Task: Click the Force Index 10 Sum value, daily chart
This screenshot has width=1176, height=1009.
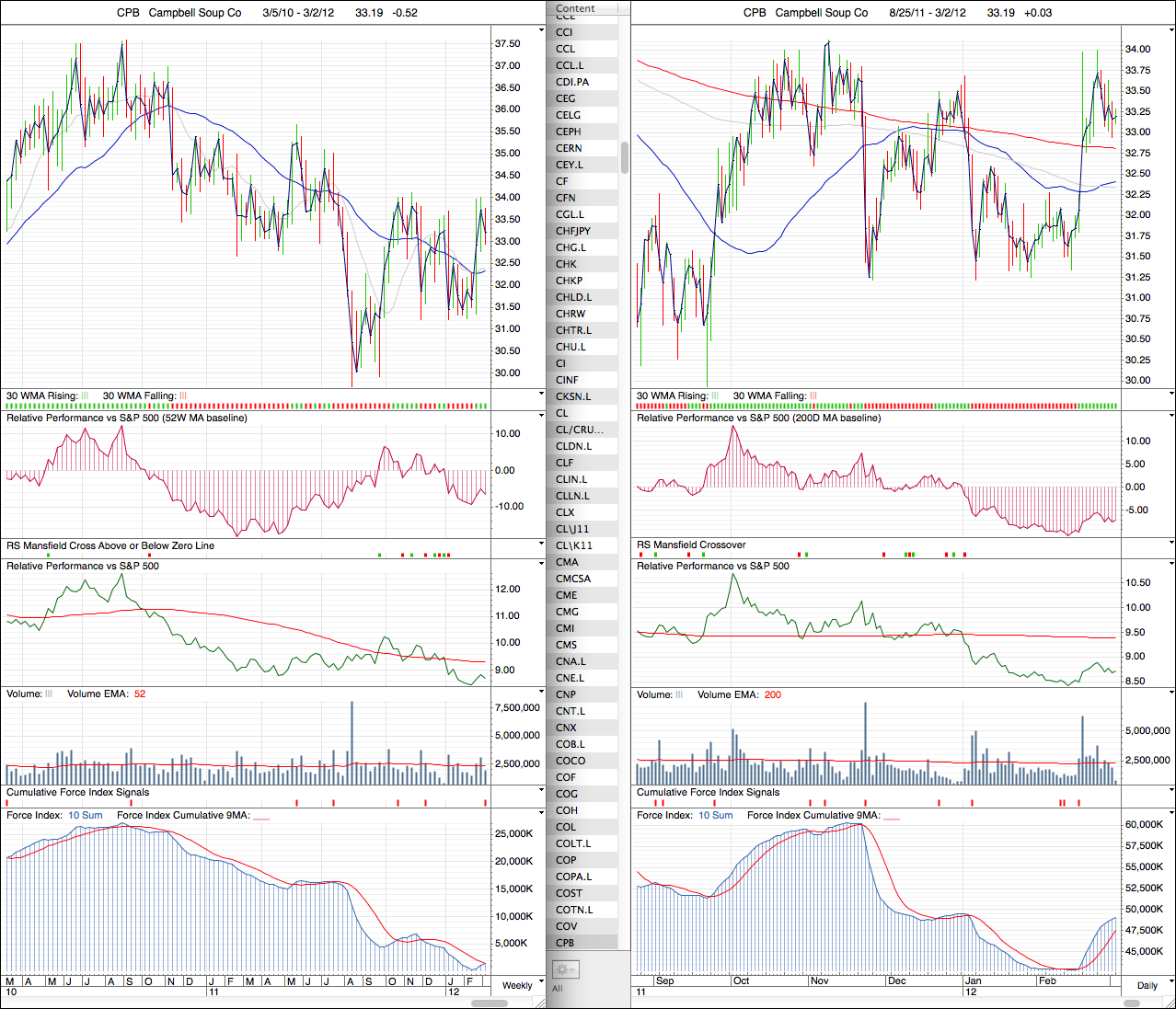Action: pyautogui.click(x=715, y=816)
